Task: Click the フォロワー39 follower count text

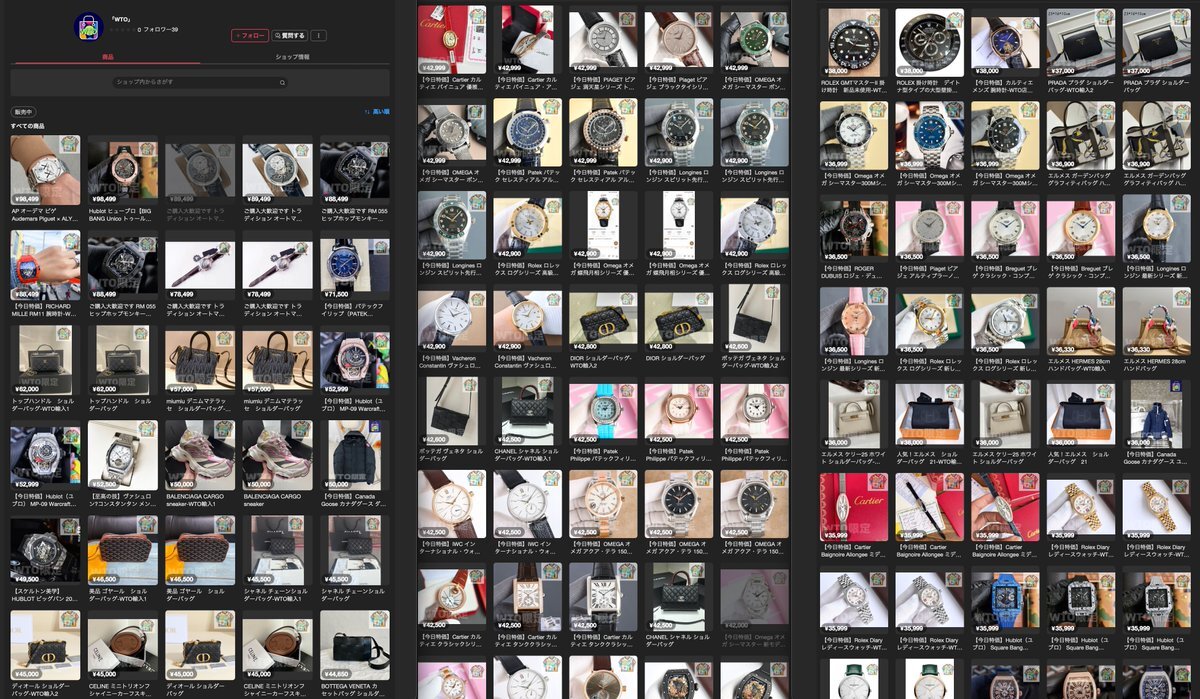Action: click(x=160, y=30)
